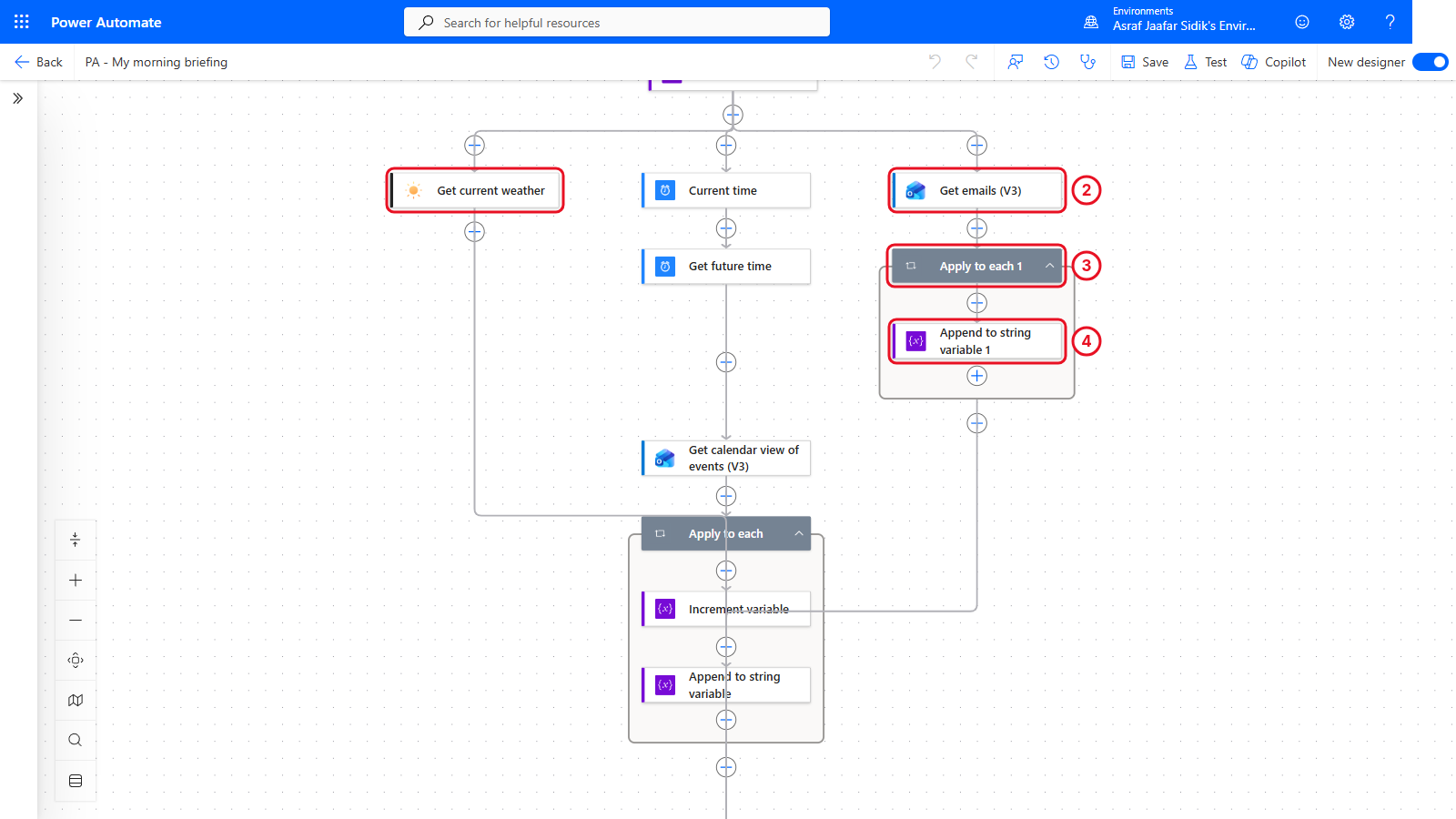Open the app launcher waffle icon
The width and height of the screenshot is (1456, 819).
coord(22,22)
